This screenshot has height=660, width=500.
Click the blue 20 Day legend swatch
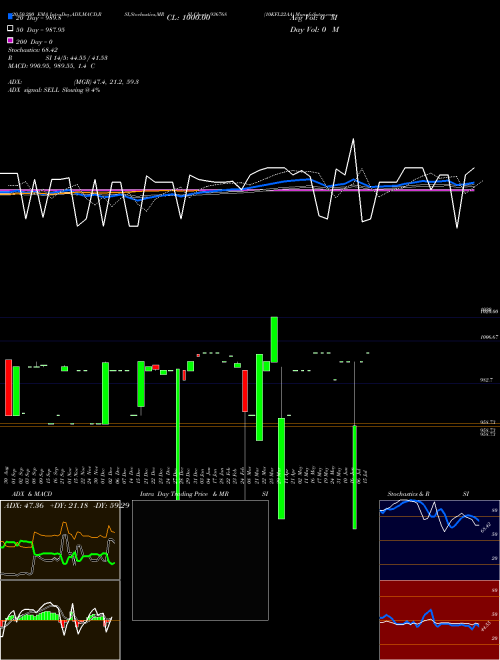click(10, 17)
